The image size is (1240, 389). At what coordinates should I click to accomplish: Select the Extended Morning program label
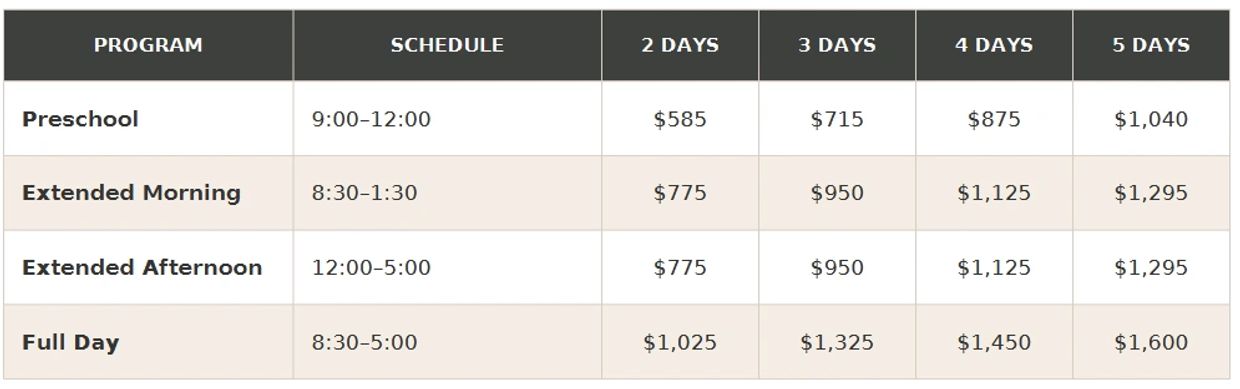coord(131,193)
